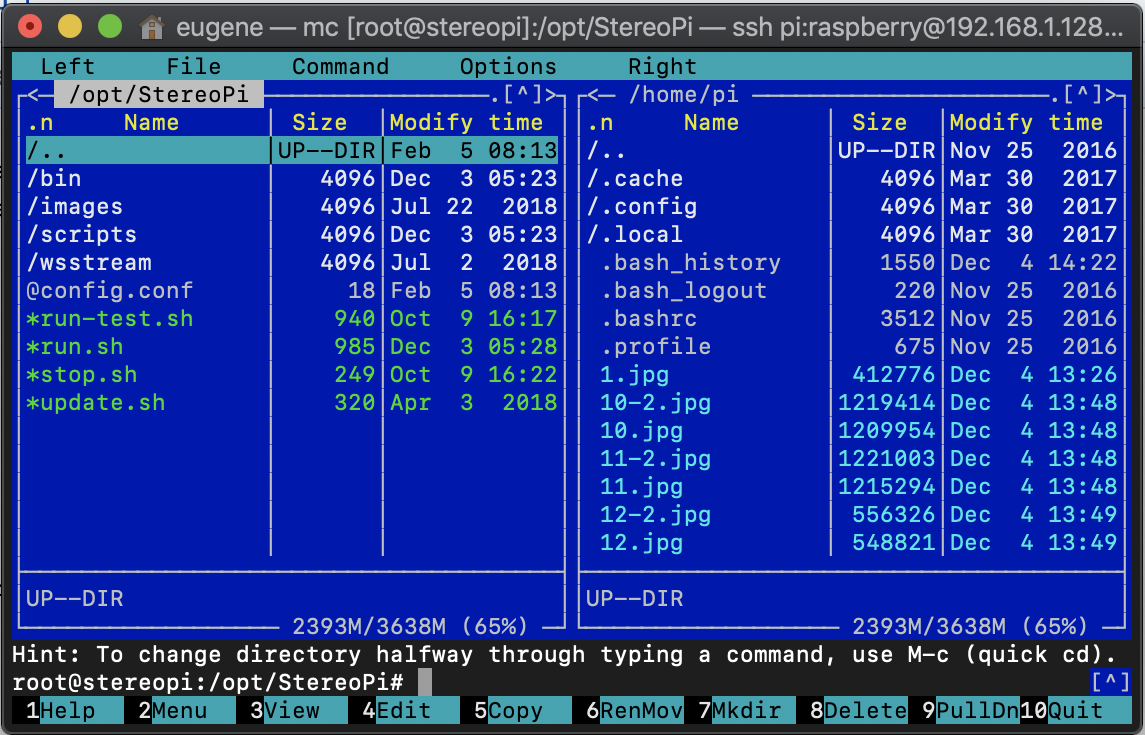Open the Command menu
Viewport: 1145px width, 735px height.
(x=340, y=67)
